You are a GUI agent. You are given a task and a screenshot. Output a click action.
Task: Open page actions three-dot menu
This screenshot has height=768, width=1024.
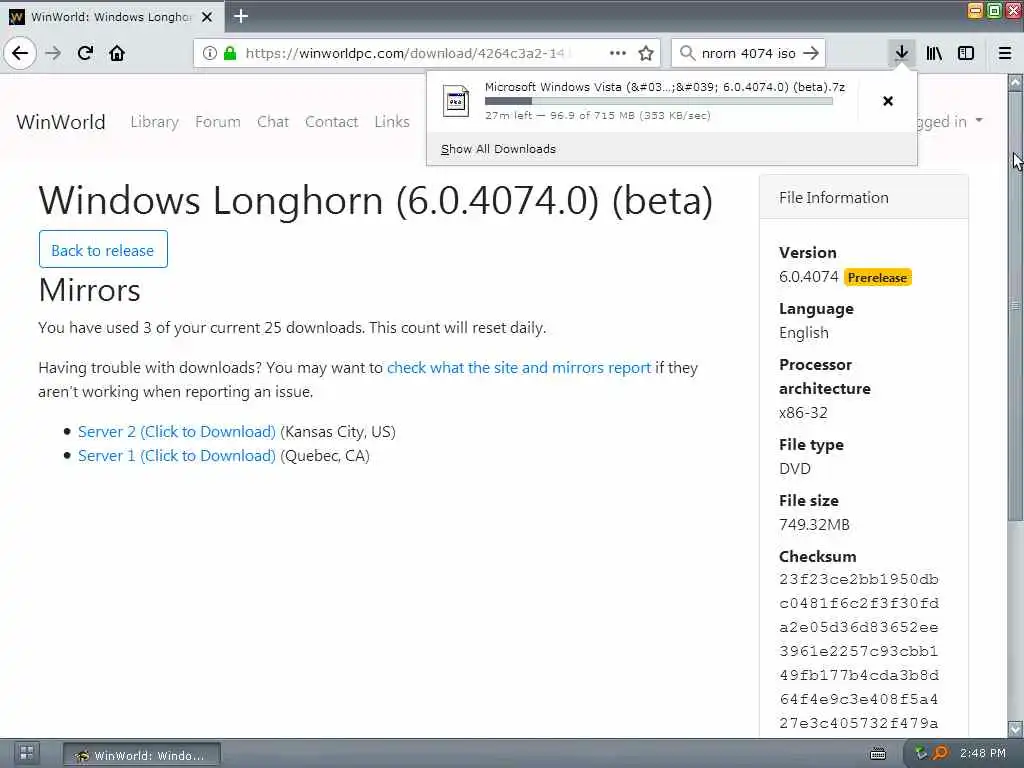(618, 53)
